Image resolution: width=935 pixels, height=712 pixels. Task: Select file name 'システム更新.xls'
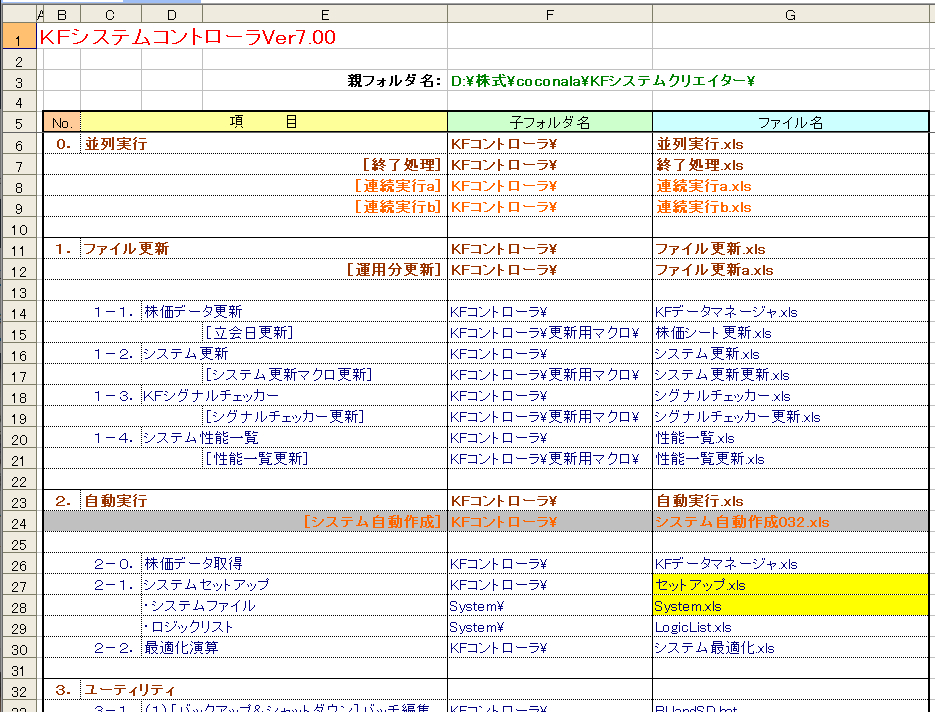pyautogui.click(x=707, y=354)
